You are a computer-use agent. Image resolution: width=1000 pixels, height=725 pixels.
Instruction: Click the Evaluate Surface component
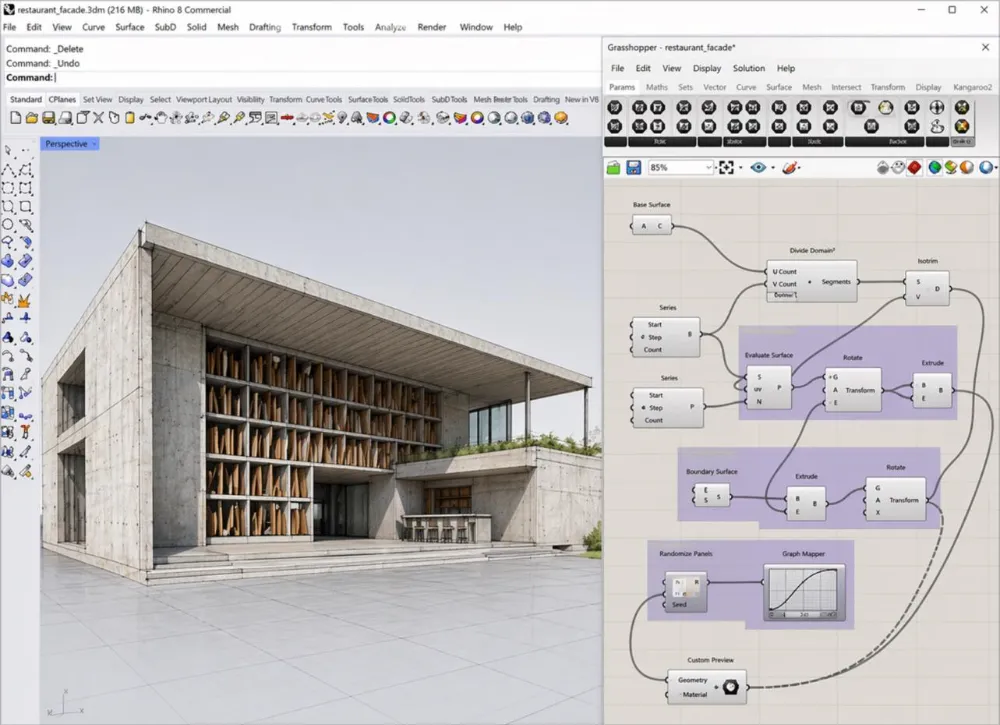[768, 387]
